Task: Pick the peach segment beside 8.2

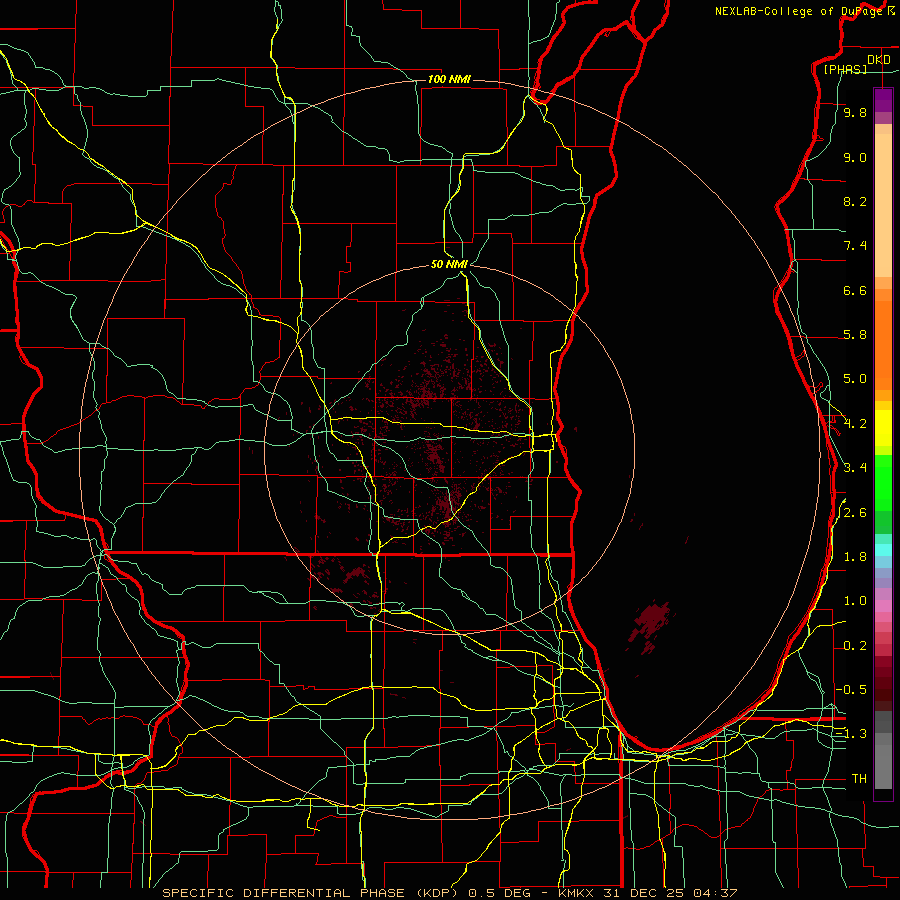Action: click(x=883, y=205)
